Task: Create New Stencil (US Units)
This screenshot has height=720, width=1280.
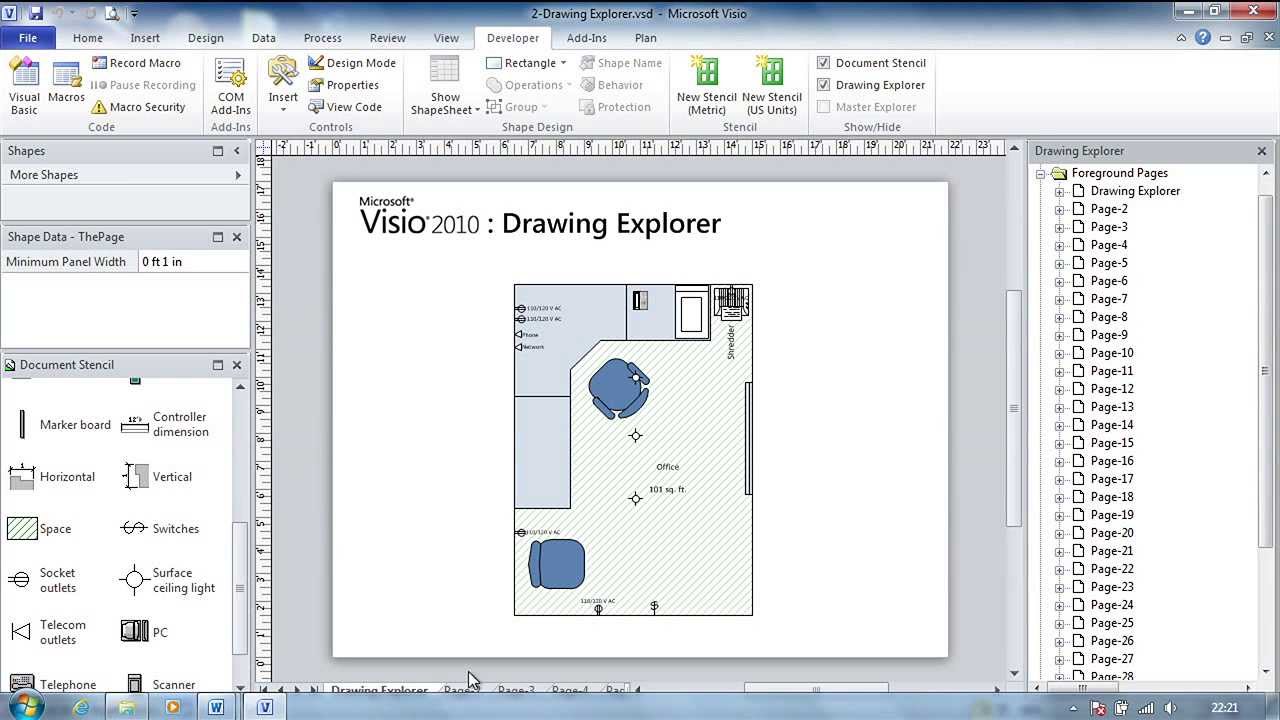Action: (771, 87)
